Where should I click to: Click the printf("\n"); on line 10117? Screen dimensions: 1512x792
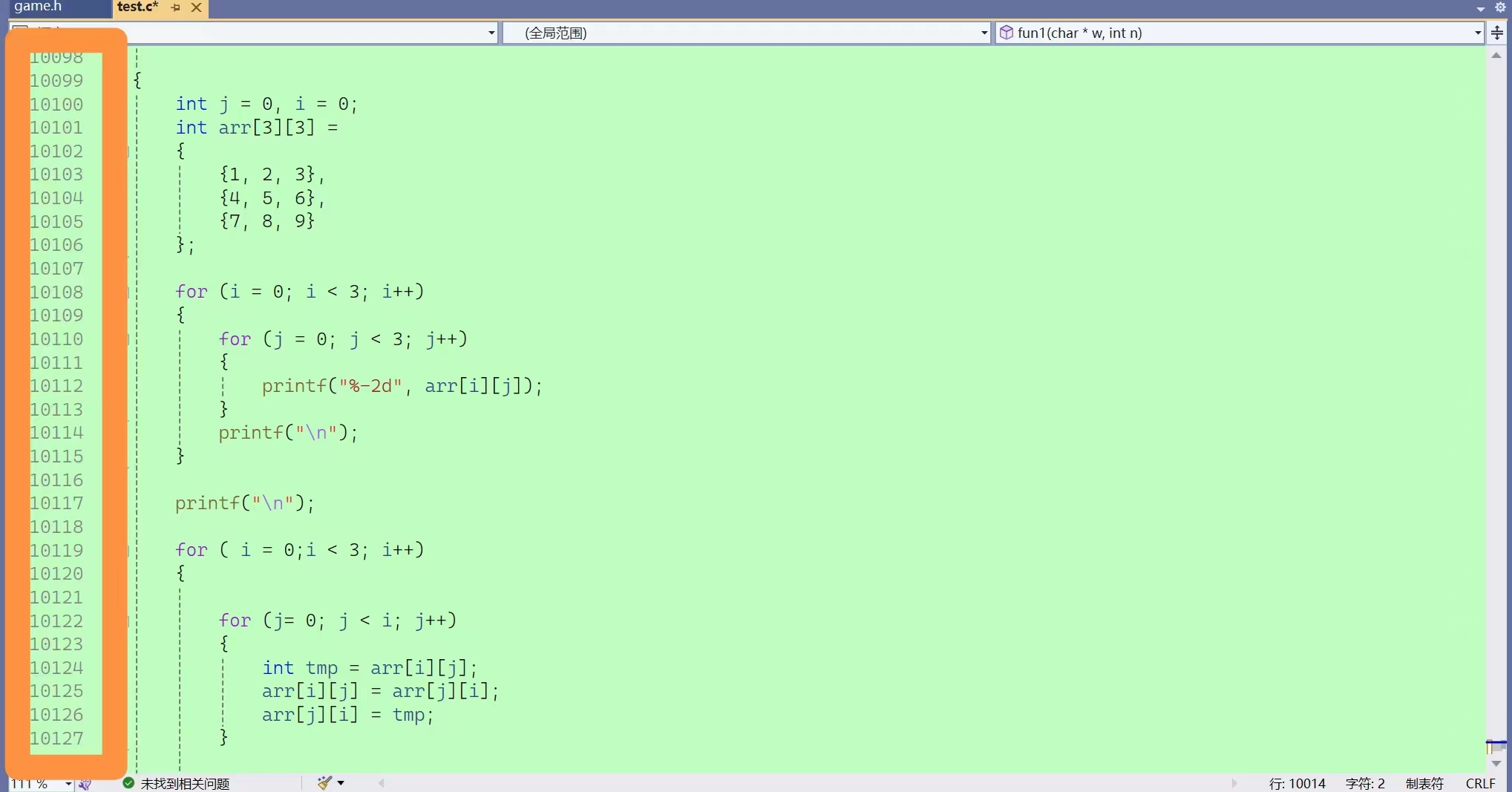[x=245, y=503]
